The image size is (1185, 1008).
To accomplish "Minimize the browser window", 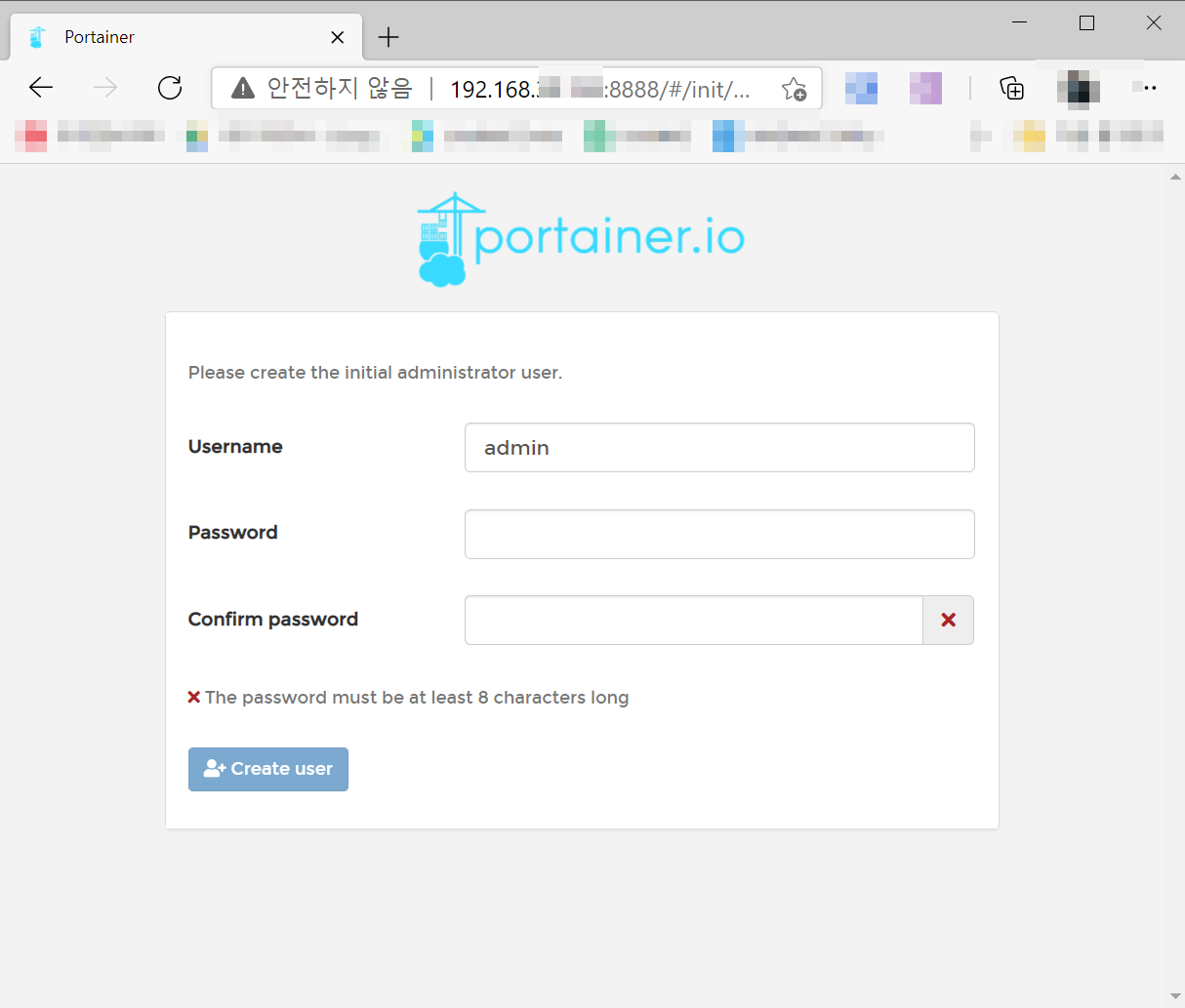I will coord(1020,22).
